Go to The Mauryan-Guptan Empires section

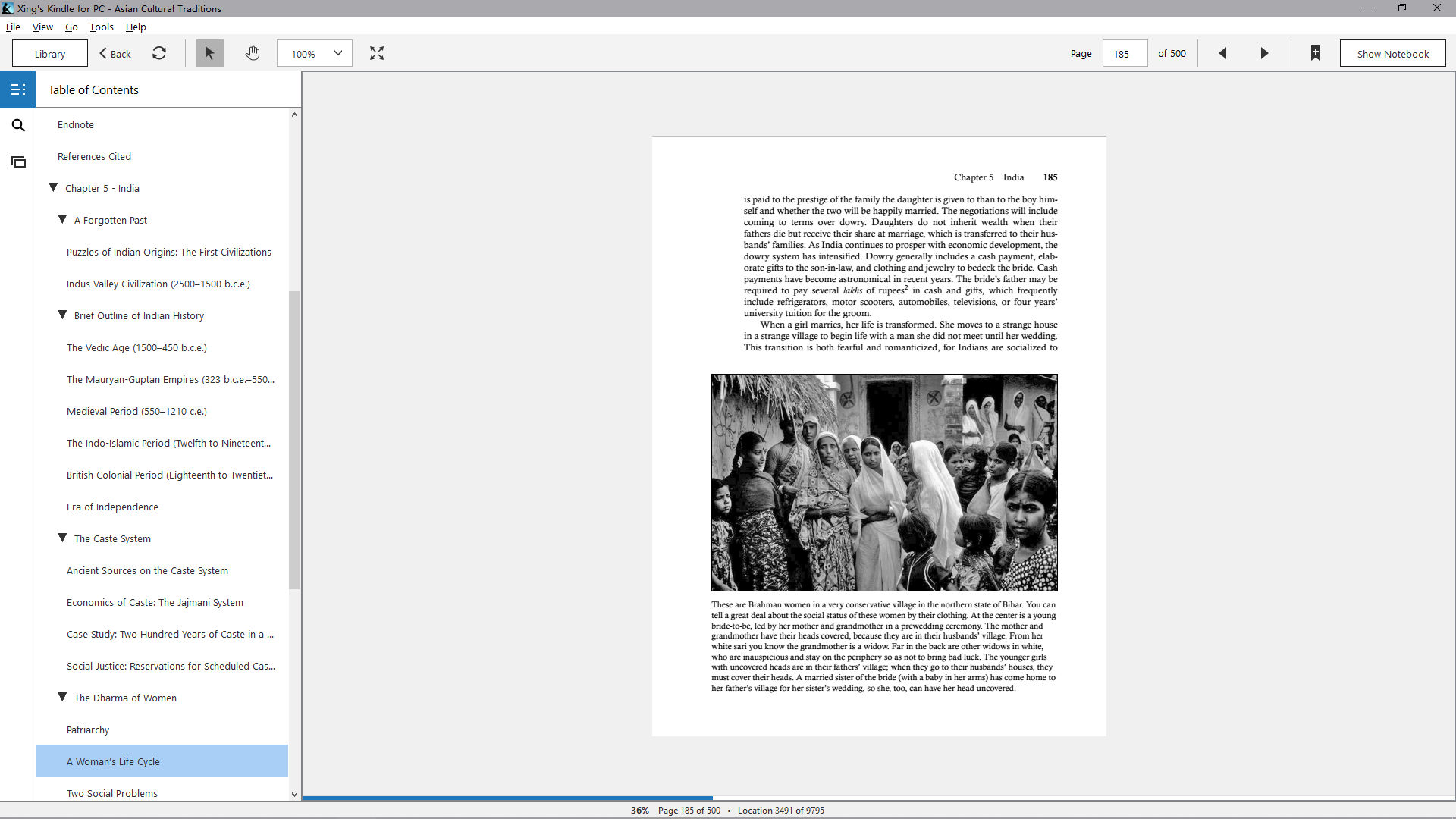click(x=162, y=379)
